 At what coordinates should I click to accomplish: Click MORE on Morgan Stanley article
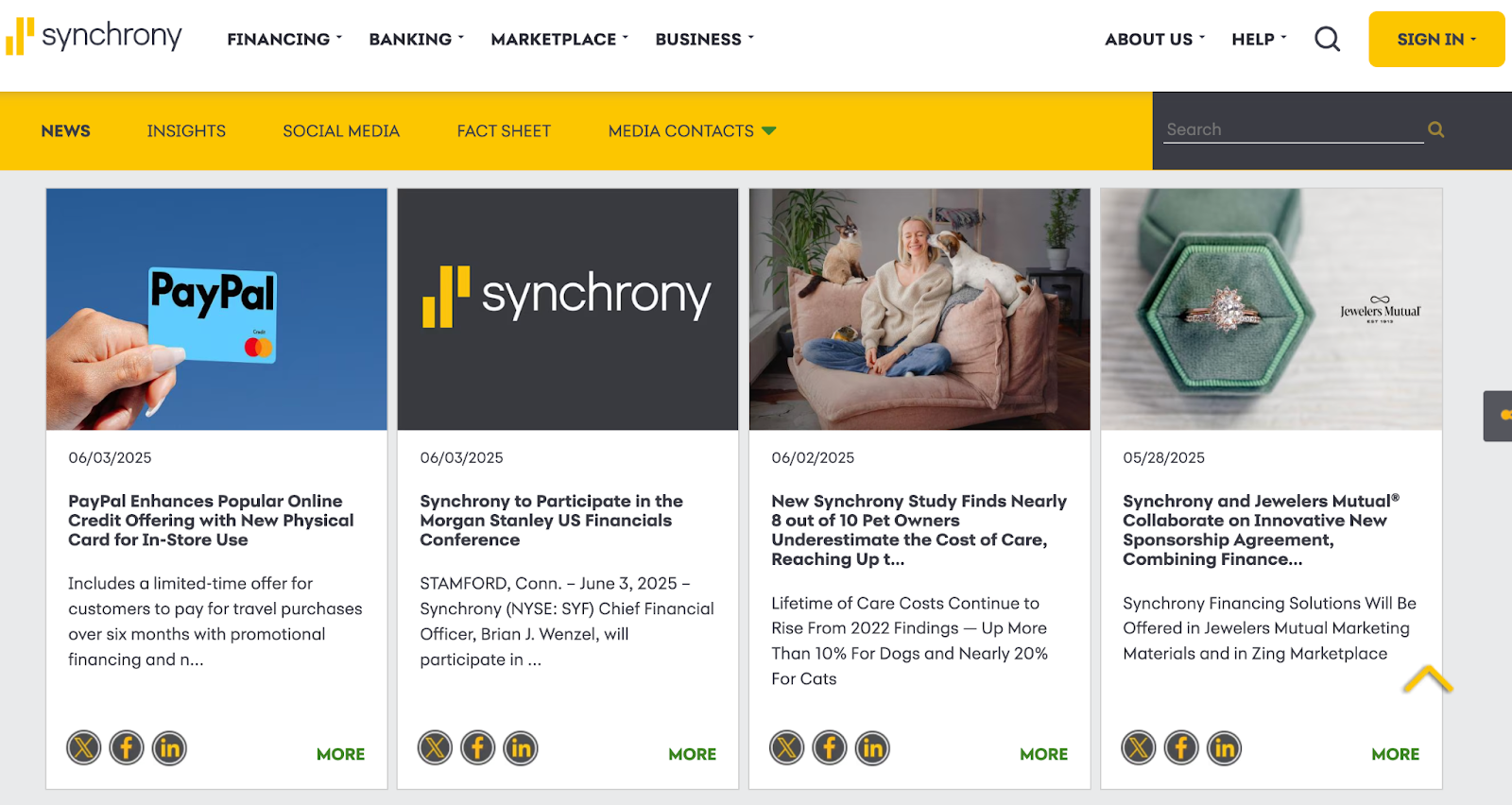tap(692, 754)
